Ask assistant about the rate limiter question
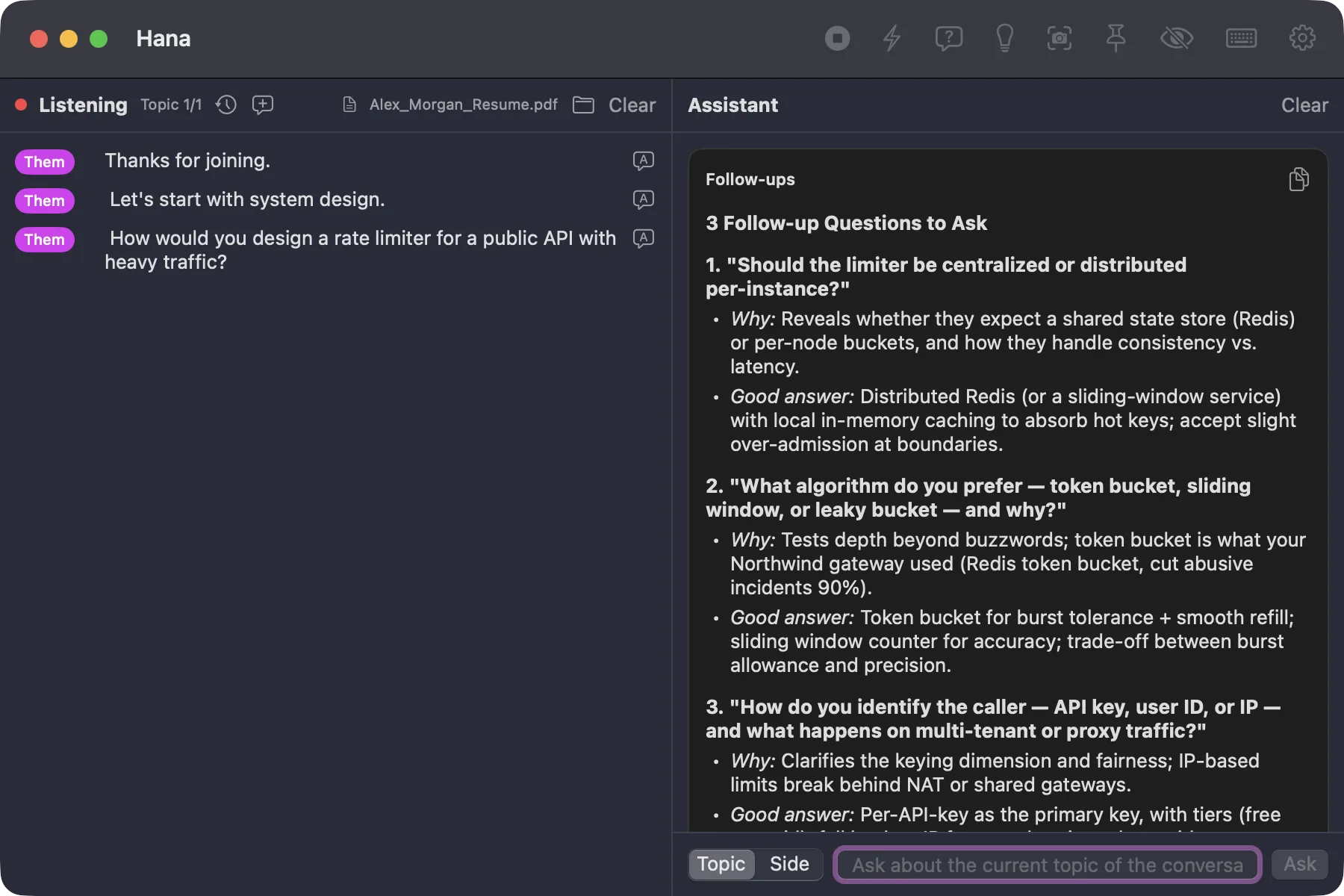The image size is (1344, 896). tap(643, 238)
